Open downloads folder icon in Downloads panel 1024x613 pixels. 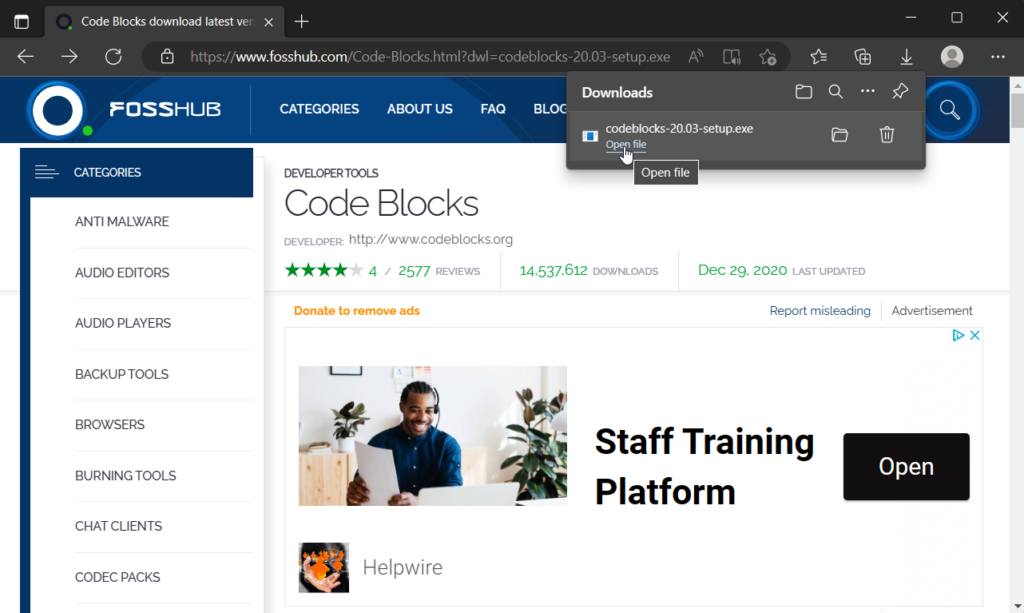804,92
